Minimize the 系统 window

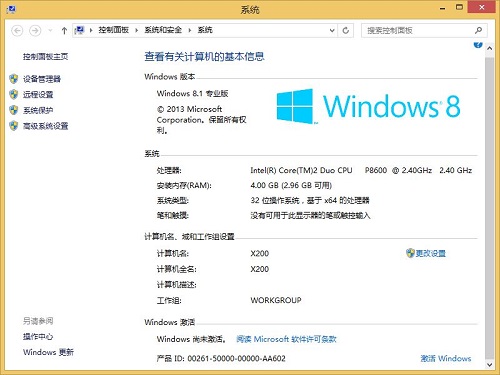pyautogui.click(x=443, y=8)
